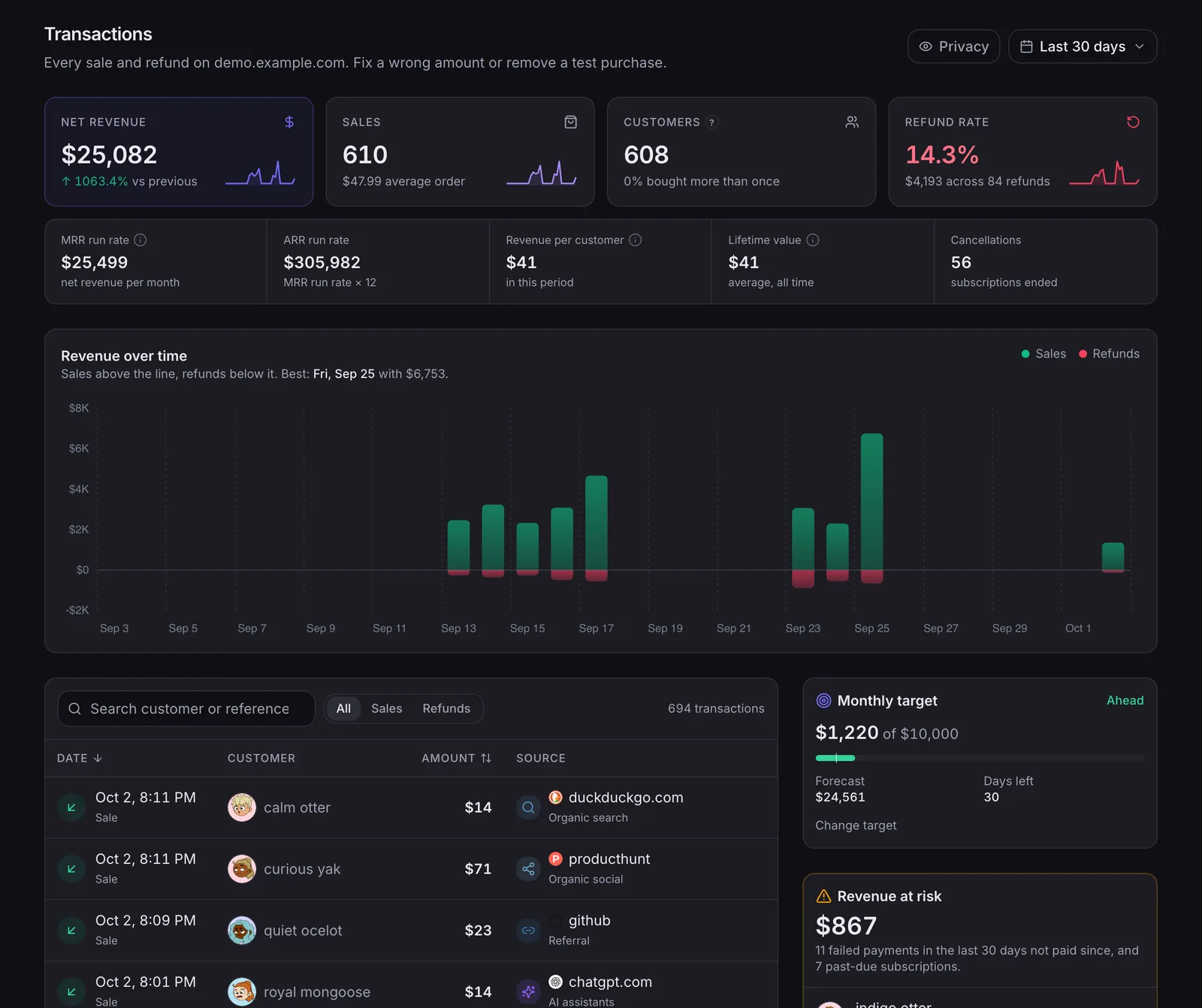Toggle the Privacy eye button
Image resolution: width=1202 pixels, height=1008 pixels.
[953, 47]
